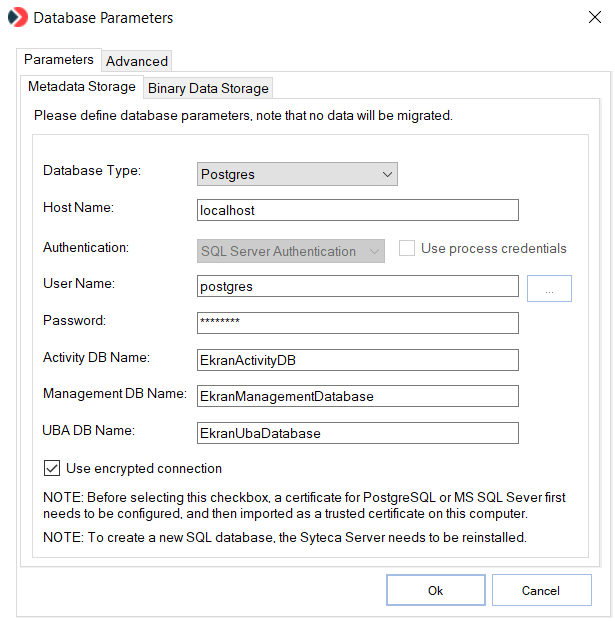The height and width of the screenshot is (621, 615).
Task: Click the Cancel button
Action: (x=541, y=590)
